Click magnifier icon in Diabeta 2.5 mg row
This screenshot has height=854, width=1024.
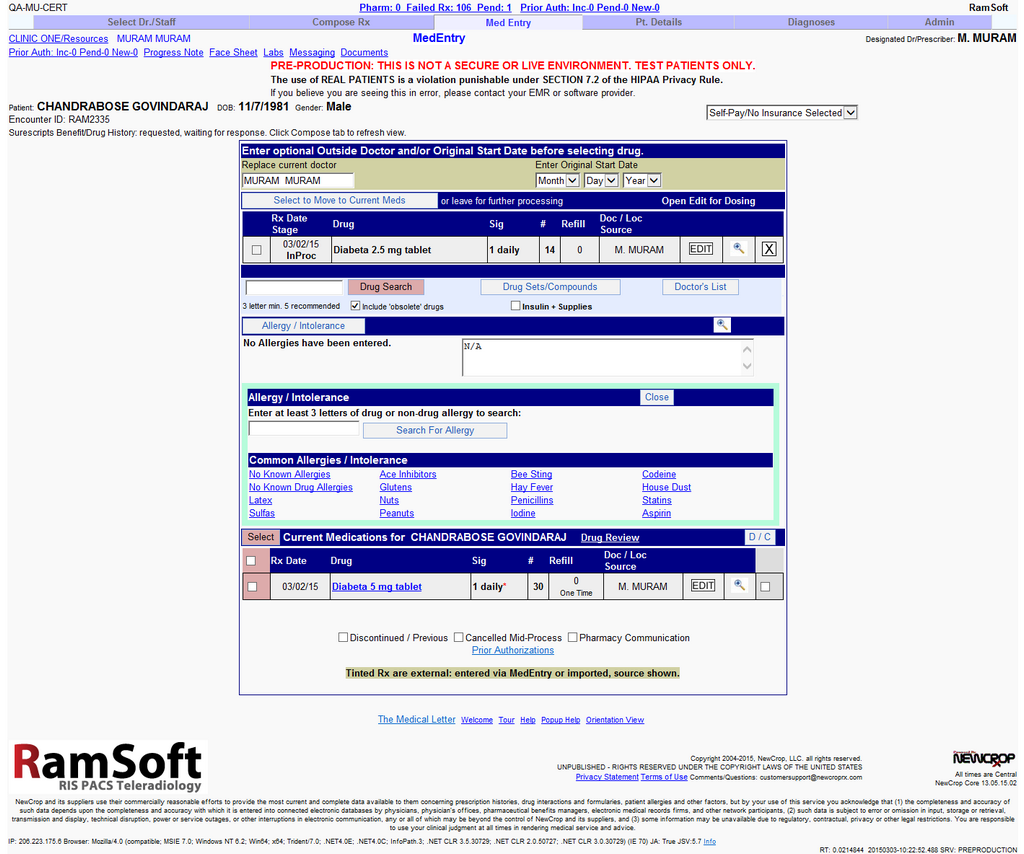738,249
